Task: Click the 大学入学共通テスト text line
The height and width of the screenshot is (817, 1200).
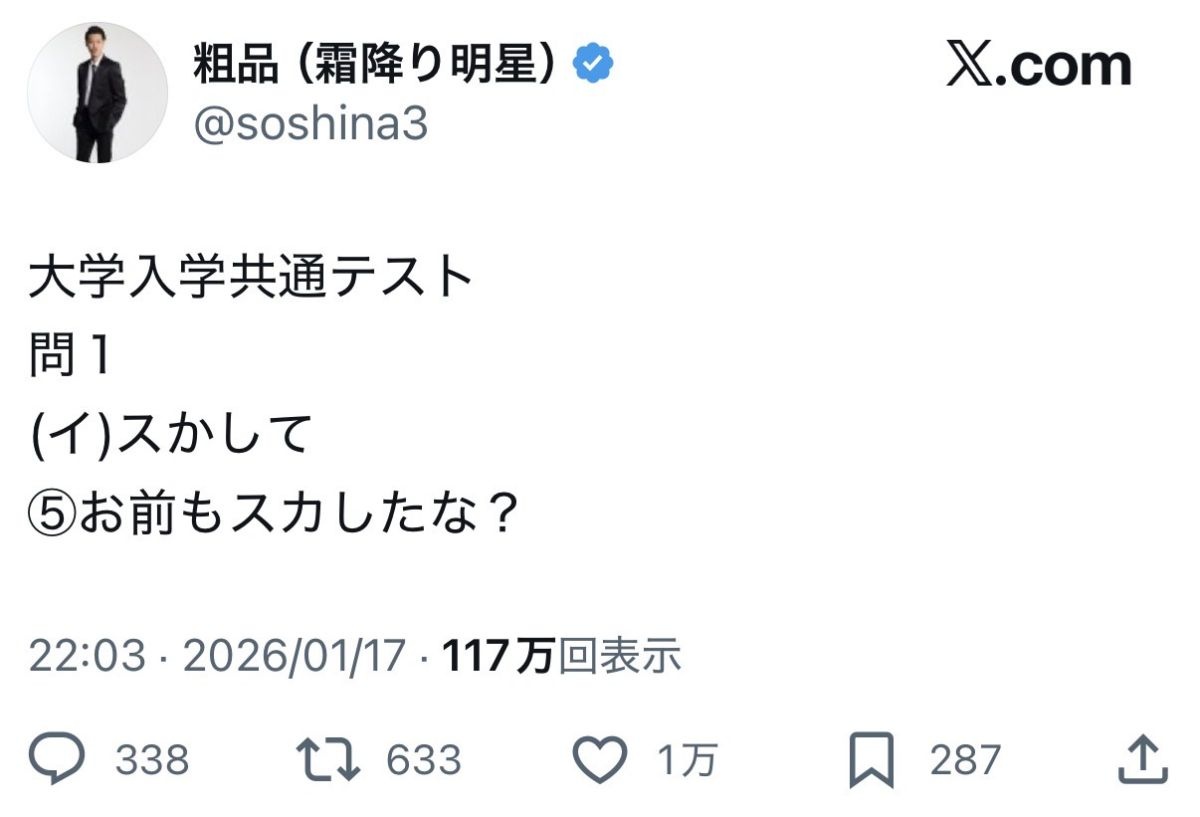Action: 250,280
